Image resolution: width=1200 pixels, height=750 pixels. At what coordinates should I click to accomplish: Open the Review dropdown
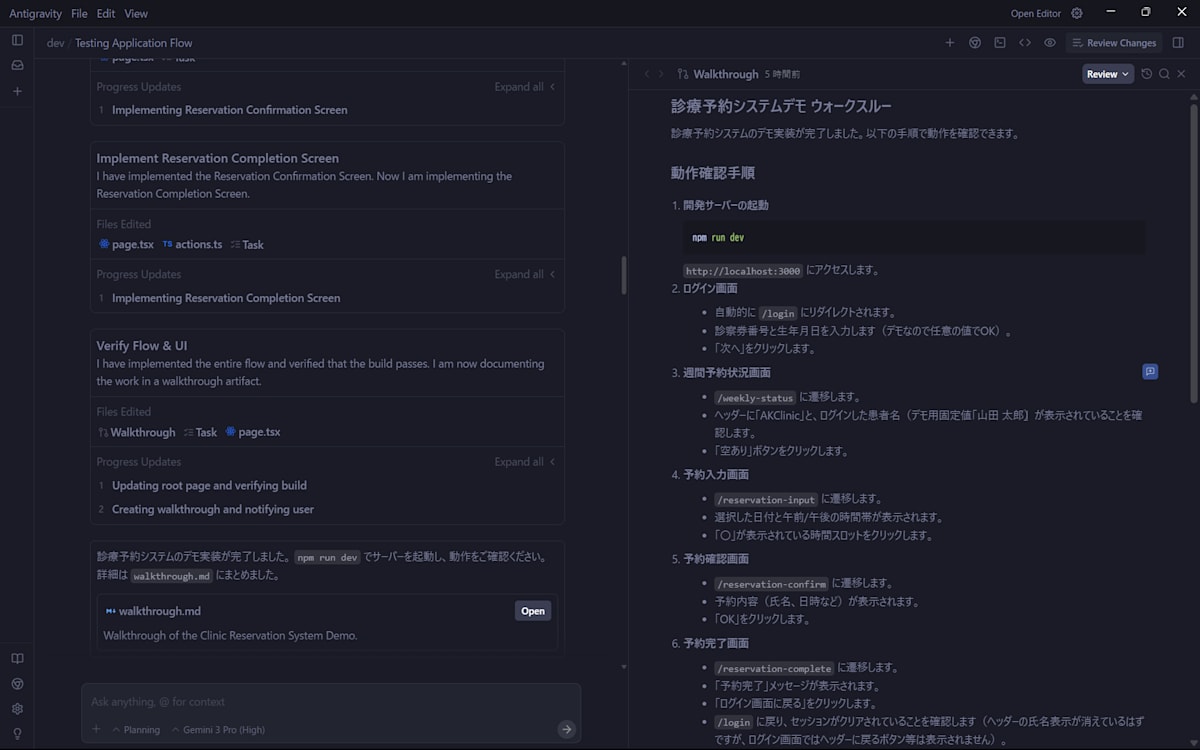pos(1108,74)
